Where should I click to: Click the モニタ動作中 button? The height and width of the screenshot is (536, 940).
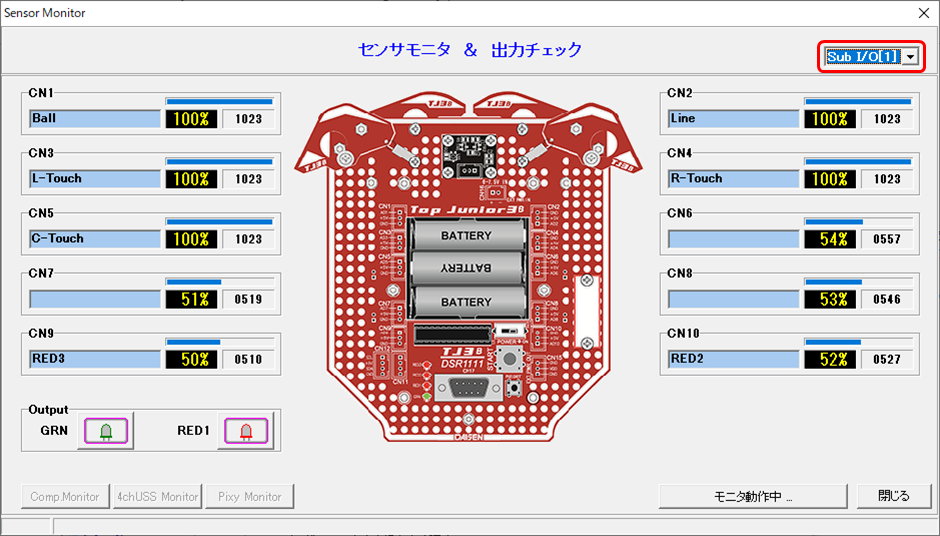(753, 496)
